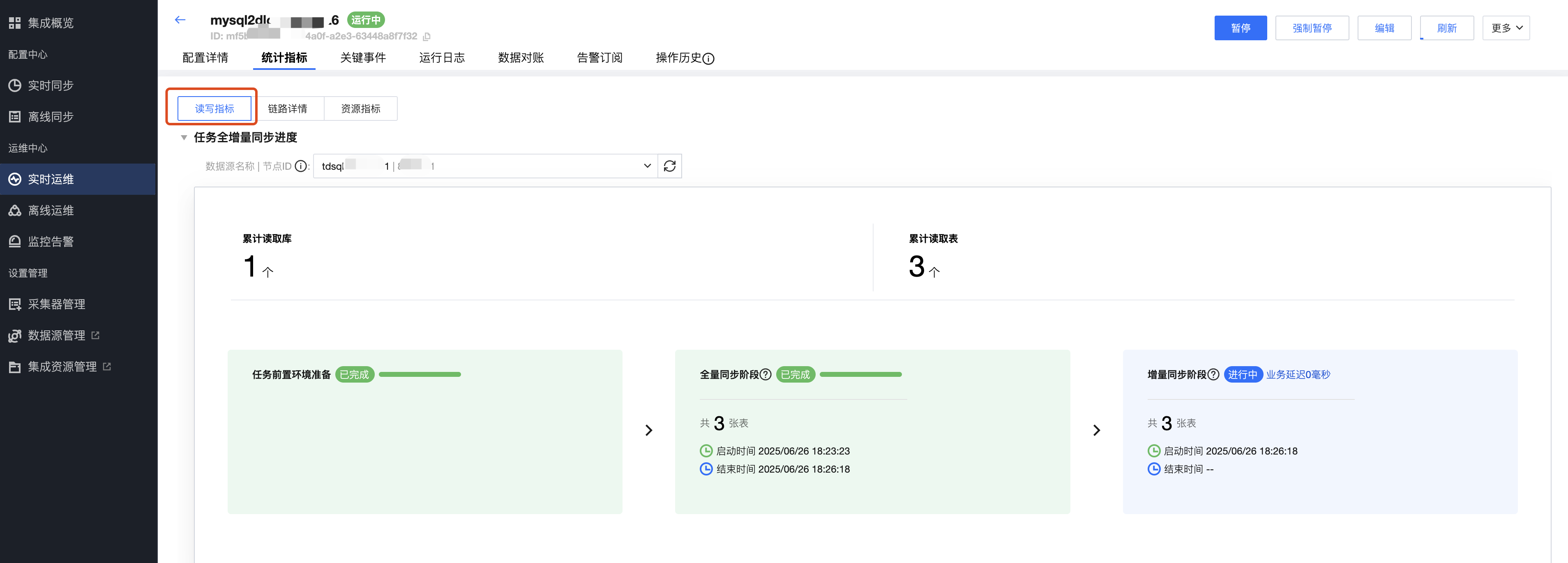Collapse the 任务全增量同步进度 section
1568x563 pixels.
pyautogui.click(x=184, y=138)
